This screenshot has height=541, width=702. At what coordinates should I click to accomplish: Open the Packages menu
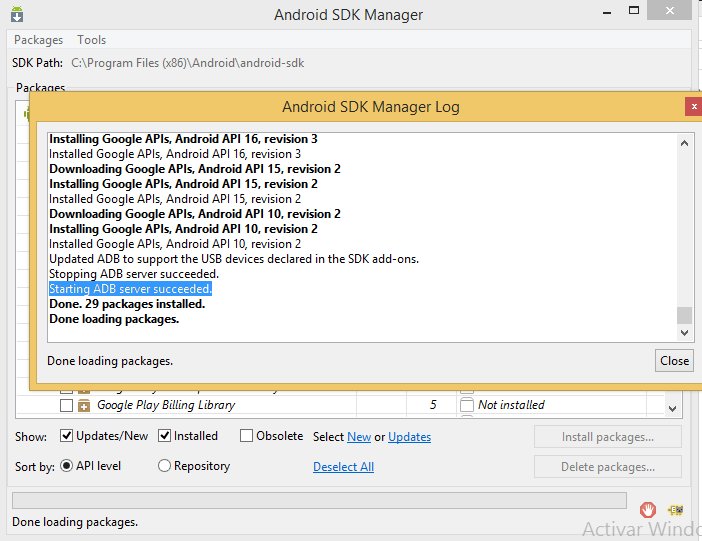click(39, 40)
